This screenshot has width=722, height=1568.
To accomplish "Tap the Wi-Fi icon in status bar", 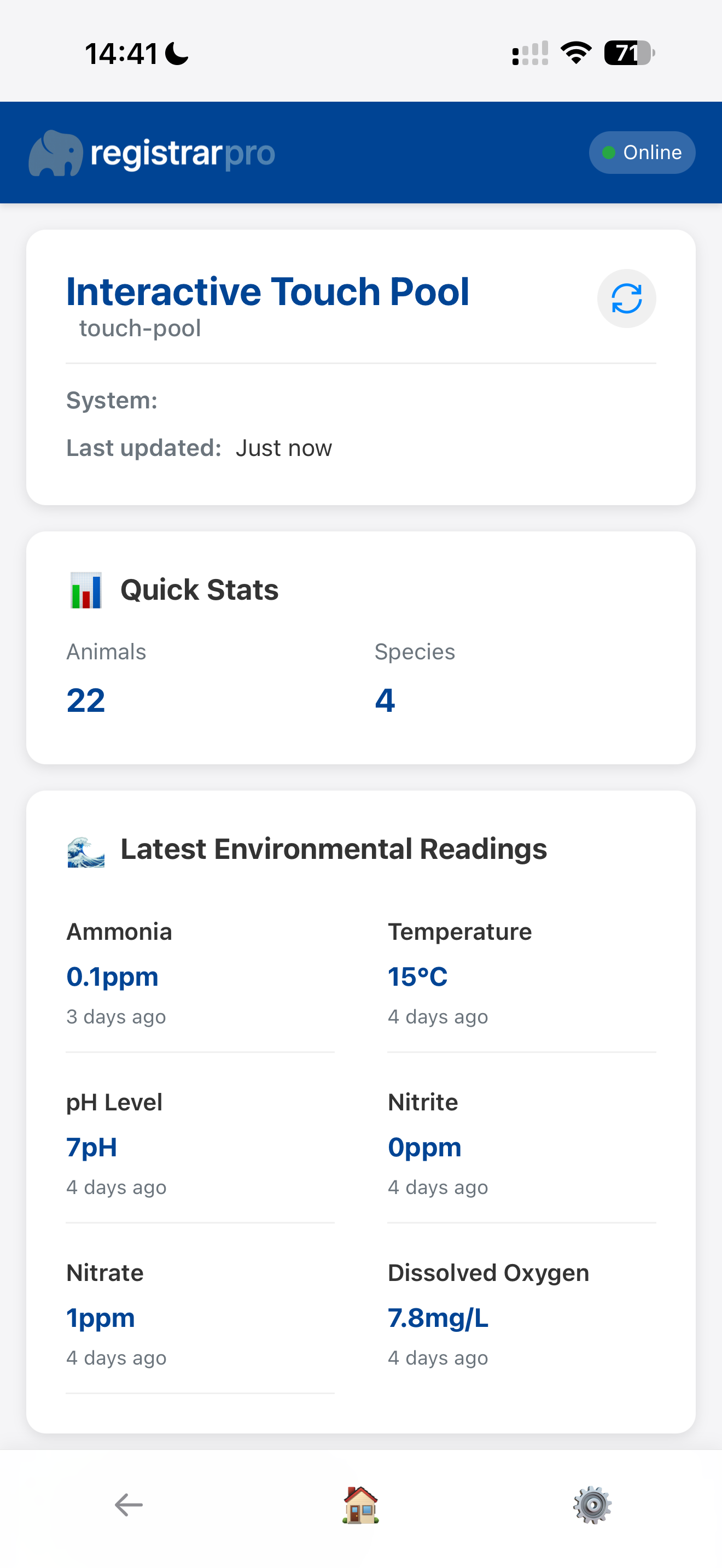I will pos(575,53).
